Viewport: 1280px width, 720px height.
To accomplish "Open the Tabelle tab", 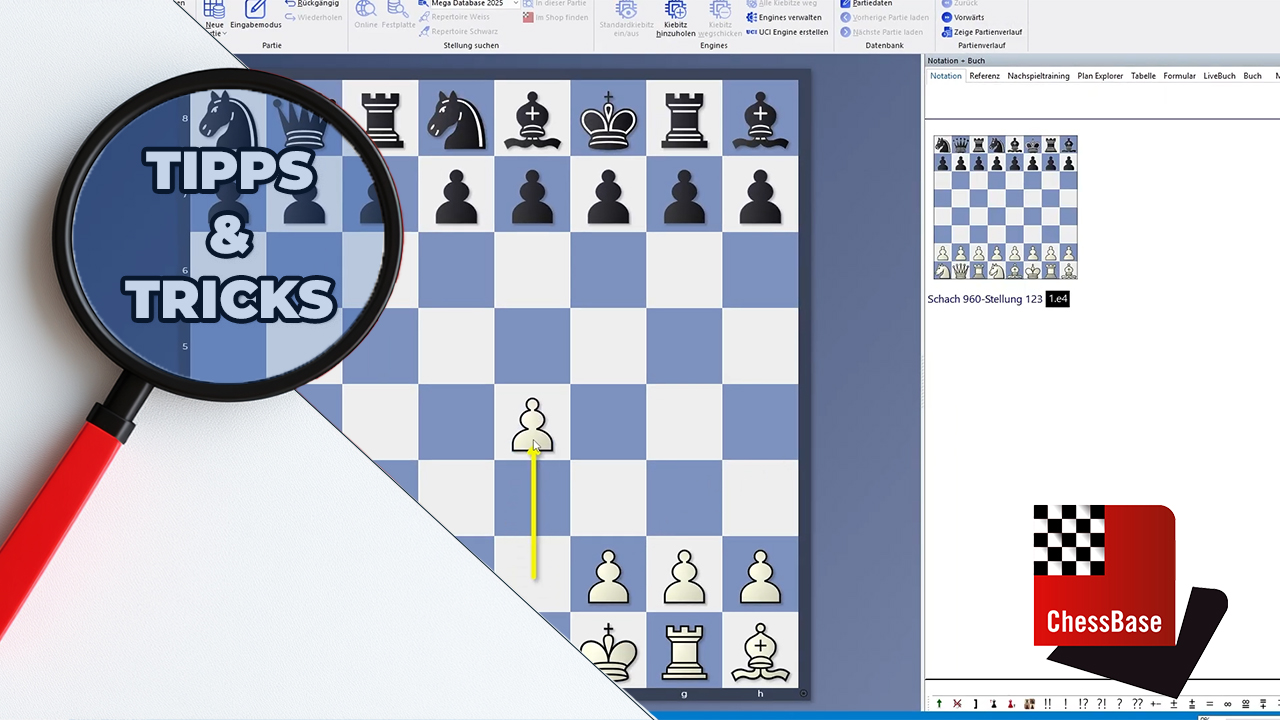I will coord(1143,76).
